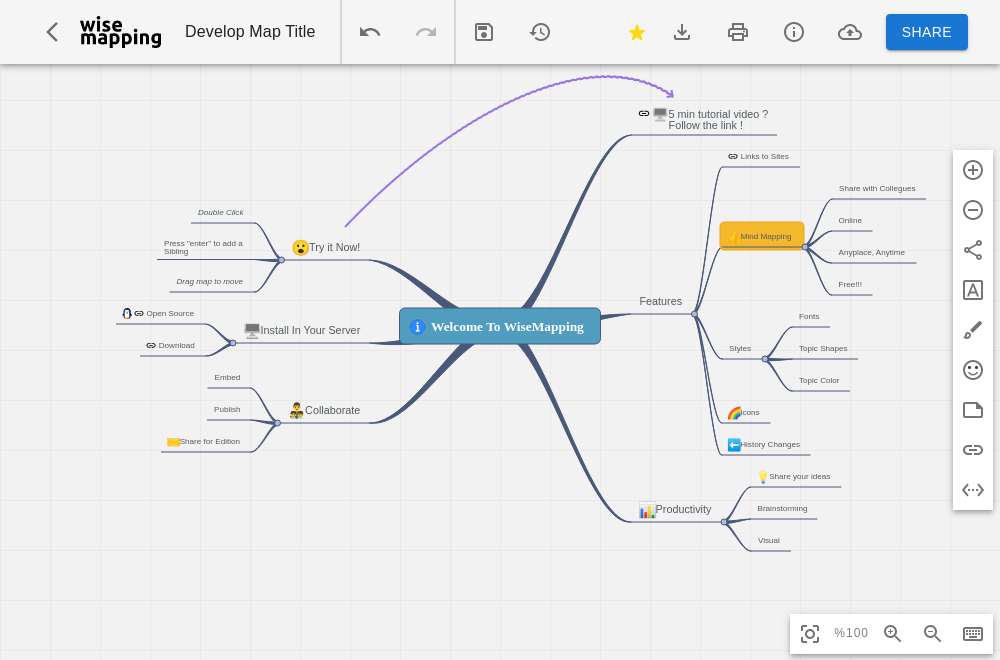This screenshot has height=660, width=1000.
Task: Redo the last undone change
Action: pos(426,32)
